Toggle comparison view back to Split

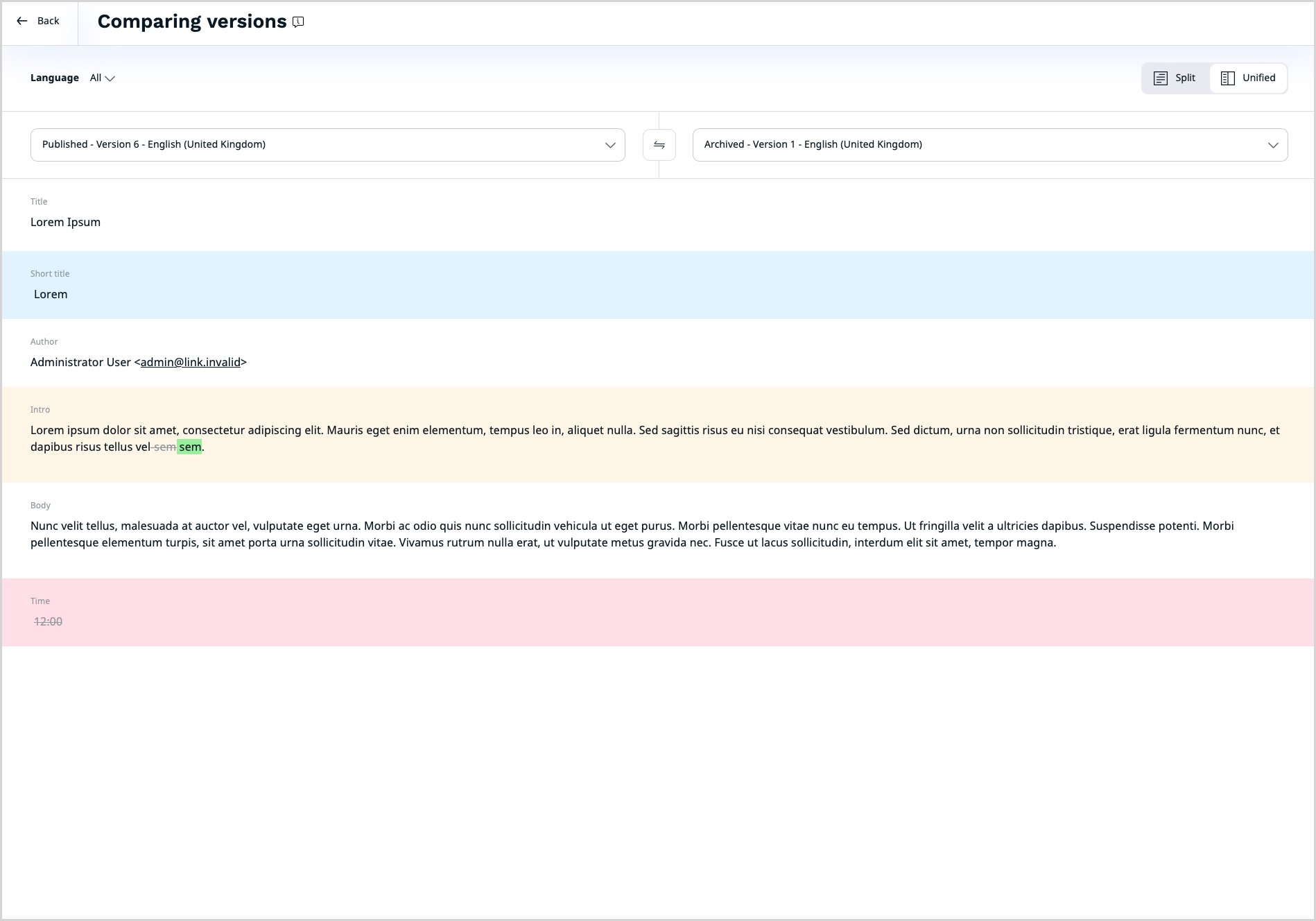1174,78
